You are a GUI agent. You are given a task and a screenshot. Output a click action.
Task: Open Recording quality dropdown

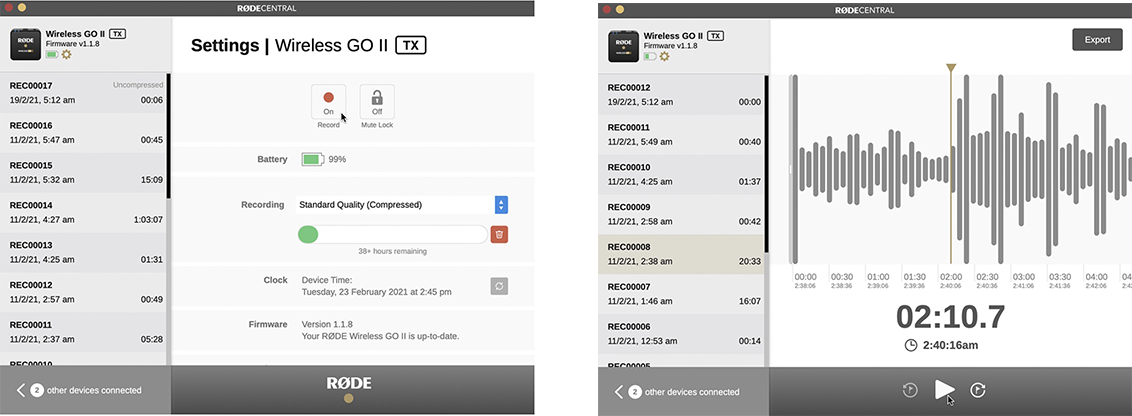402,204
